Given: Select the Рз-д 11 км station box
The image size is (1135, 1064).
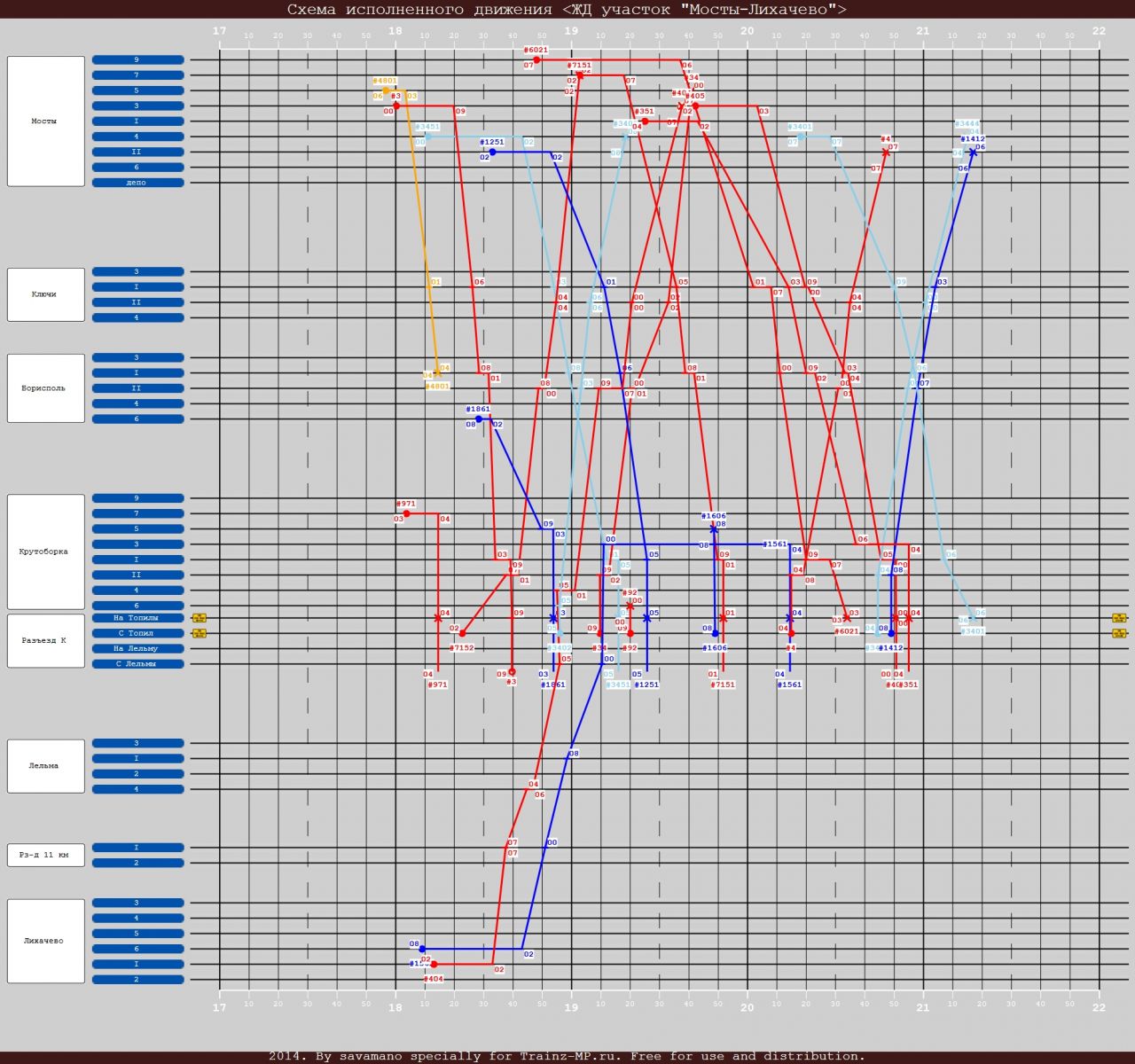Looking at the screenshot, I should pyautogui.click(x=46, y=855).
